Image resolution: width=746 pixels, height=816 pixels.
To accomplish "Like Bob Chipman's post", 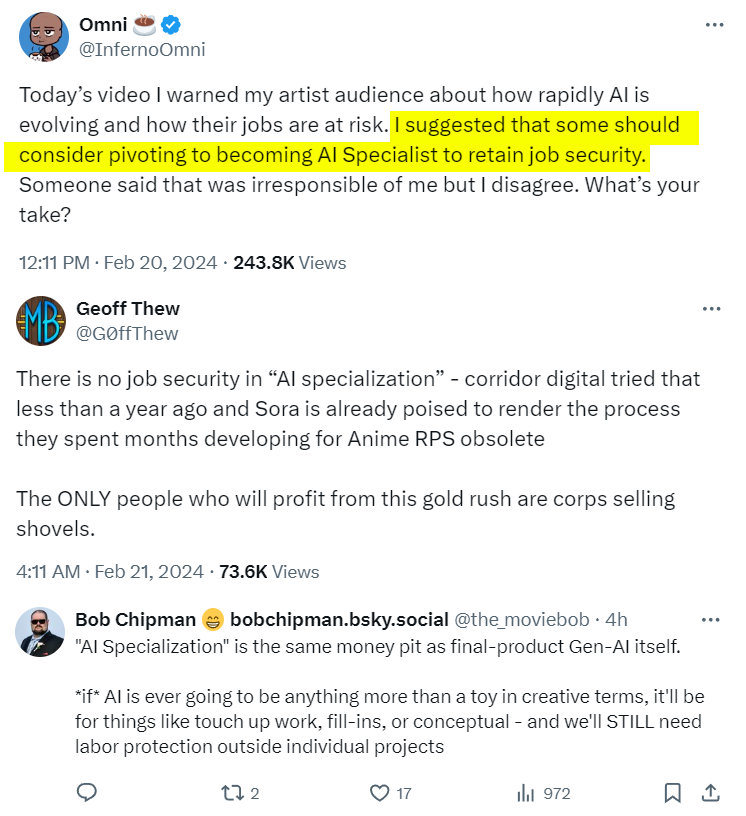I will (x=380, y=793).
